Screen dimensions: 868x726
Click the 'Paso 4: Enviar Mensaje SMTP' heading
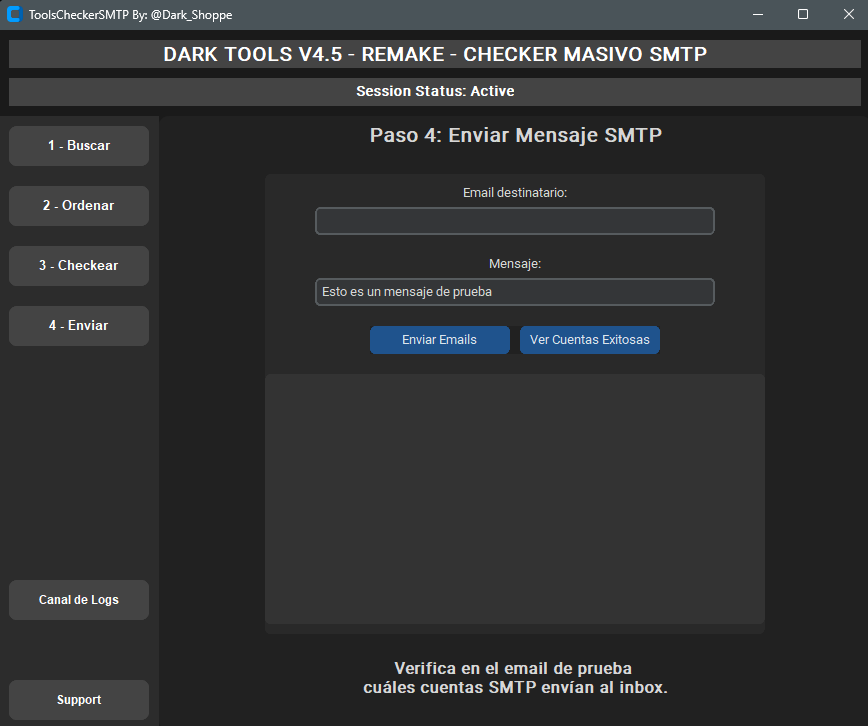tap(515, 135)
